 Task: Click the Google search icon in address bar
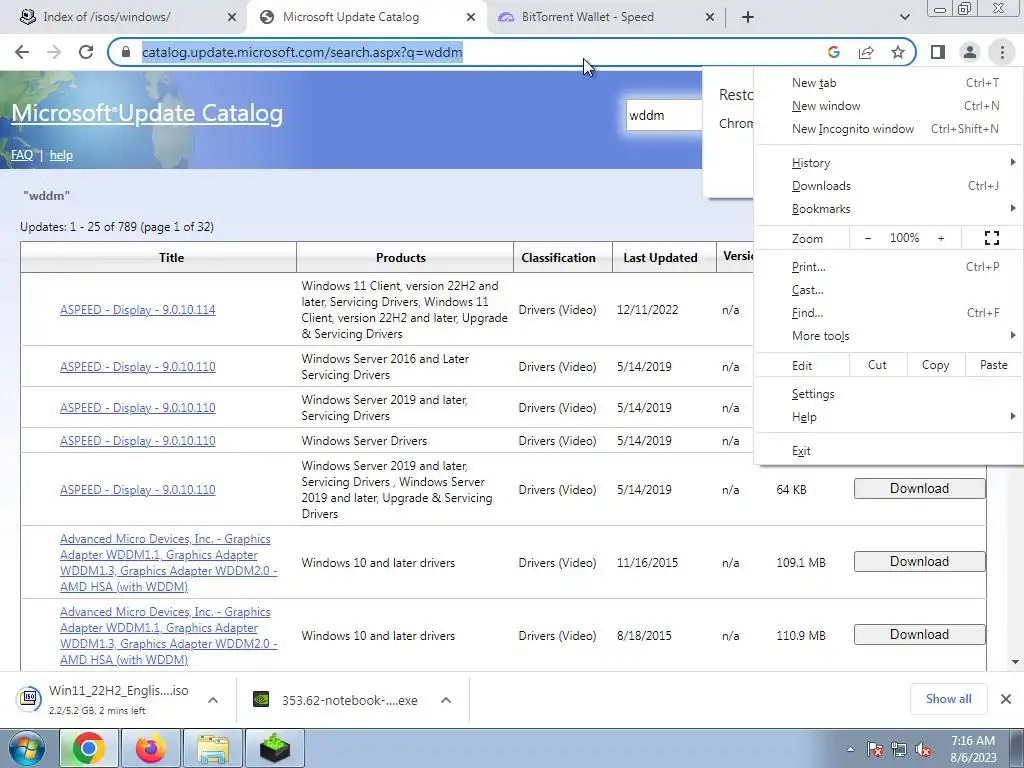click(x=833, y=52)
